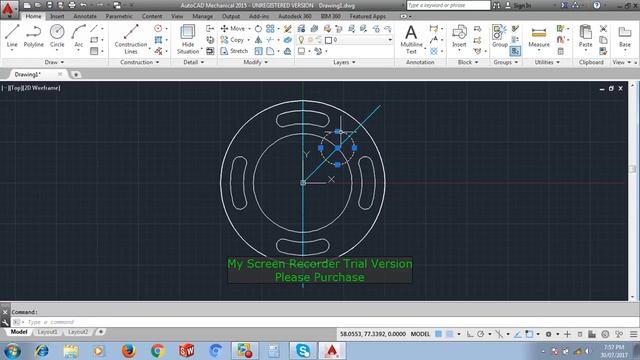Select the Polyline tool
The image size is (640, 360).
coord(33,36)
